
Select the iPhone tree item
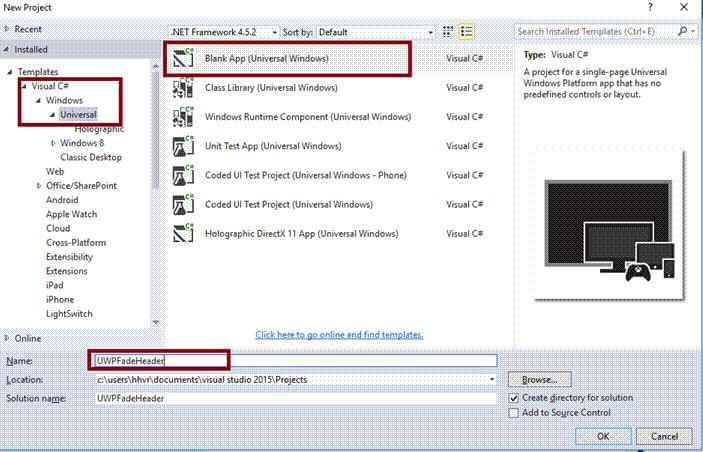click(x=60, y=300)
